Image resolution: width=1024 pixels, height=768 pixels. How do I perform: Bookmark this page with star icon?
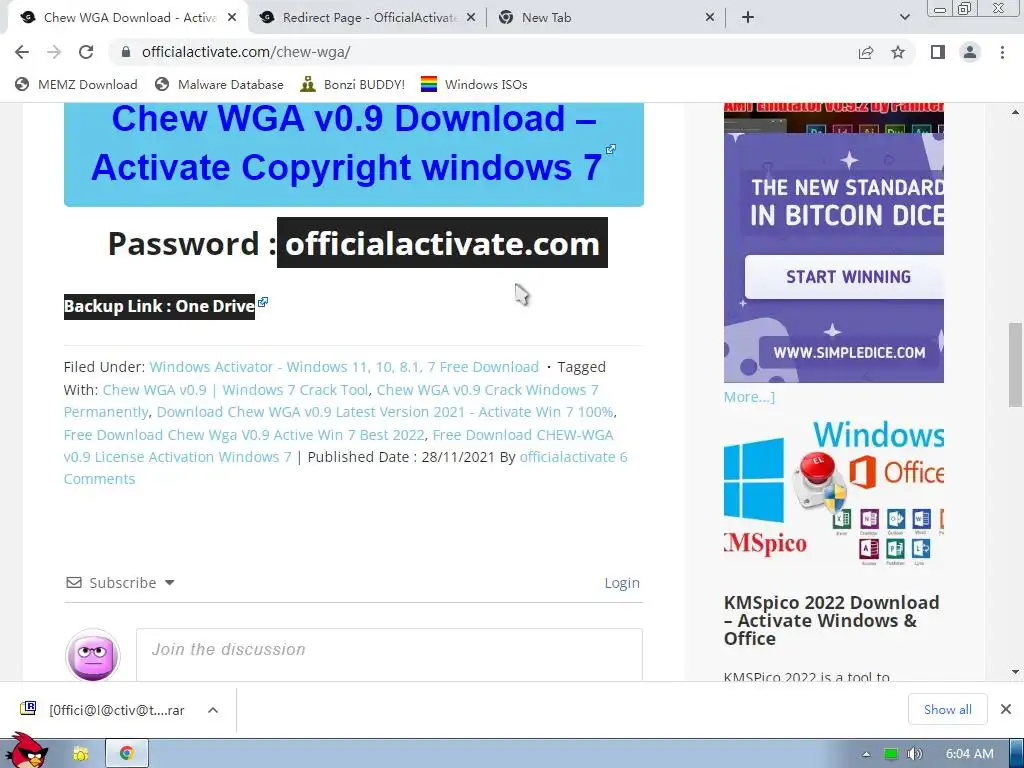(x=898, y=52)
